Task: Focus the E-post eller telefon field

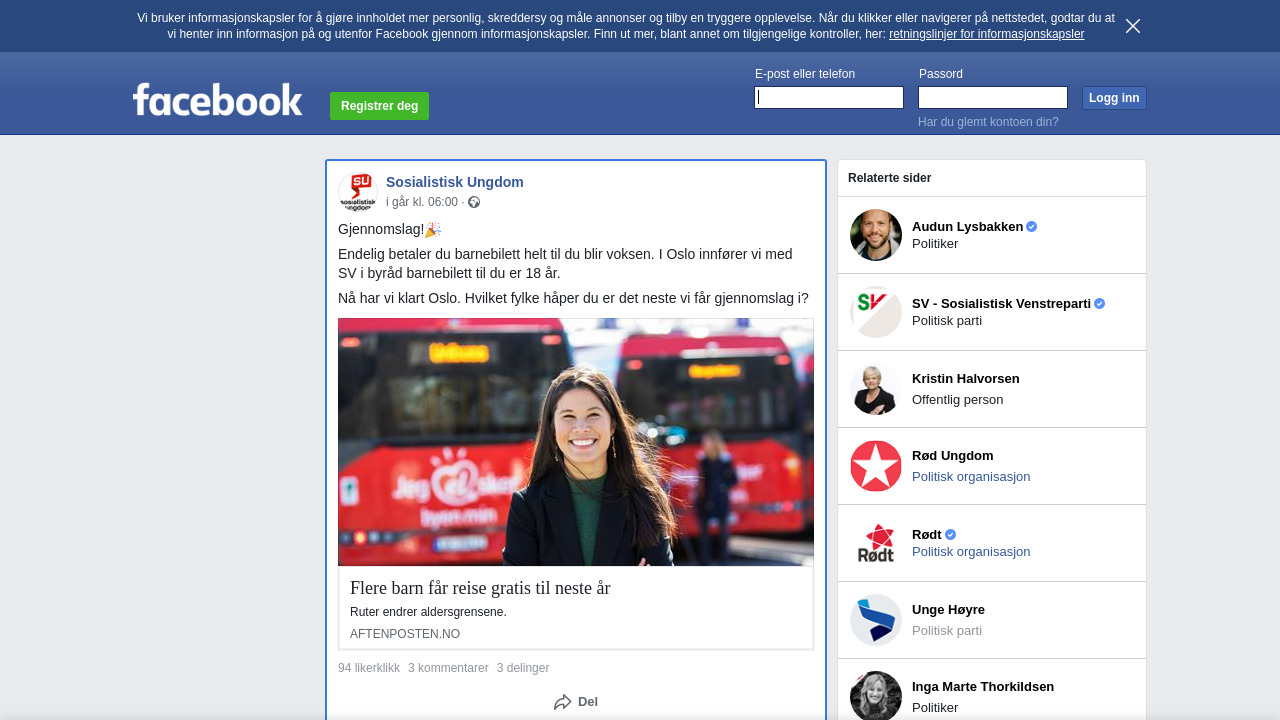Action: point(829,97)
